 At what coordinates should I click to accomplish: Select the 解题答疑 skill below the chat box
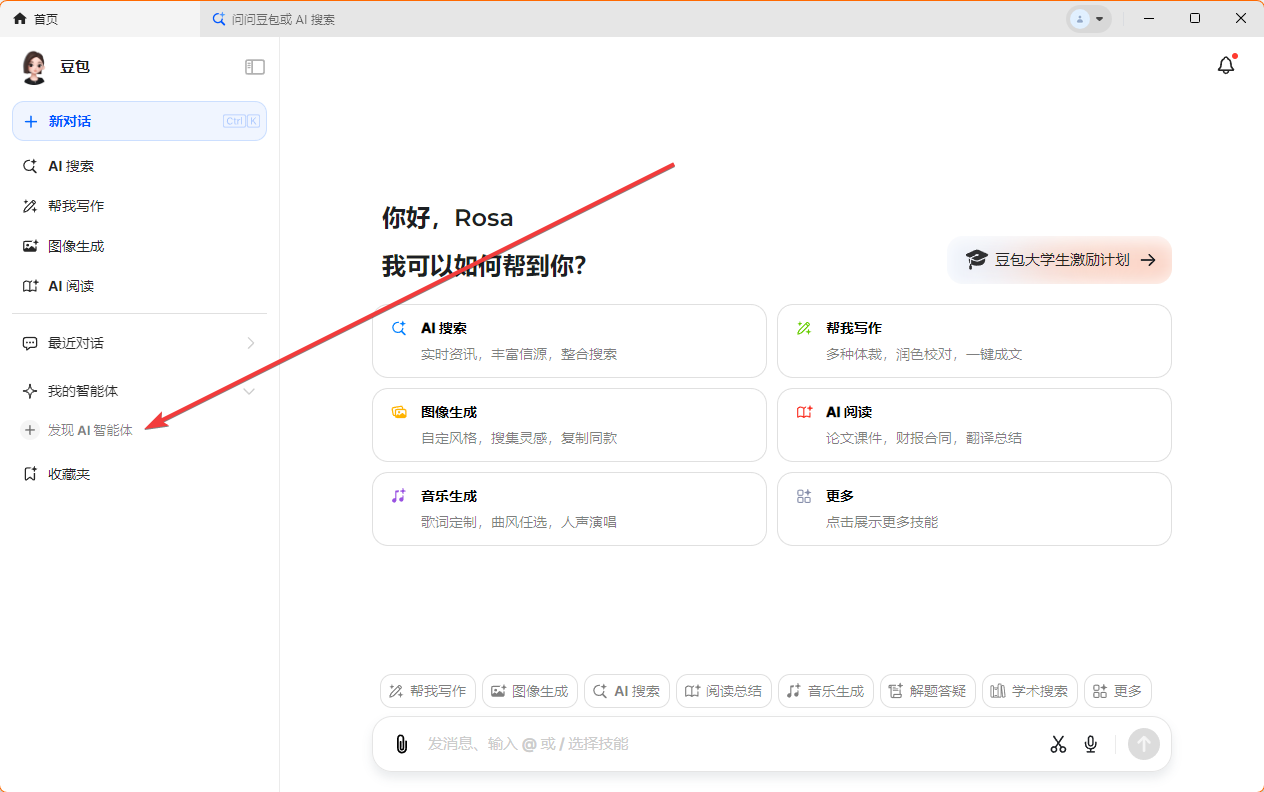pos(927,690)
